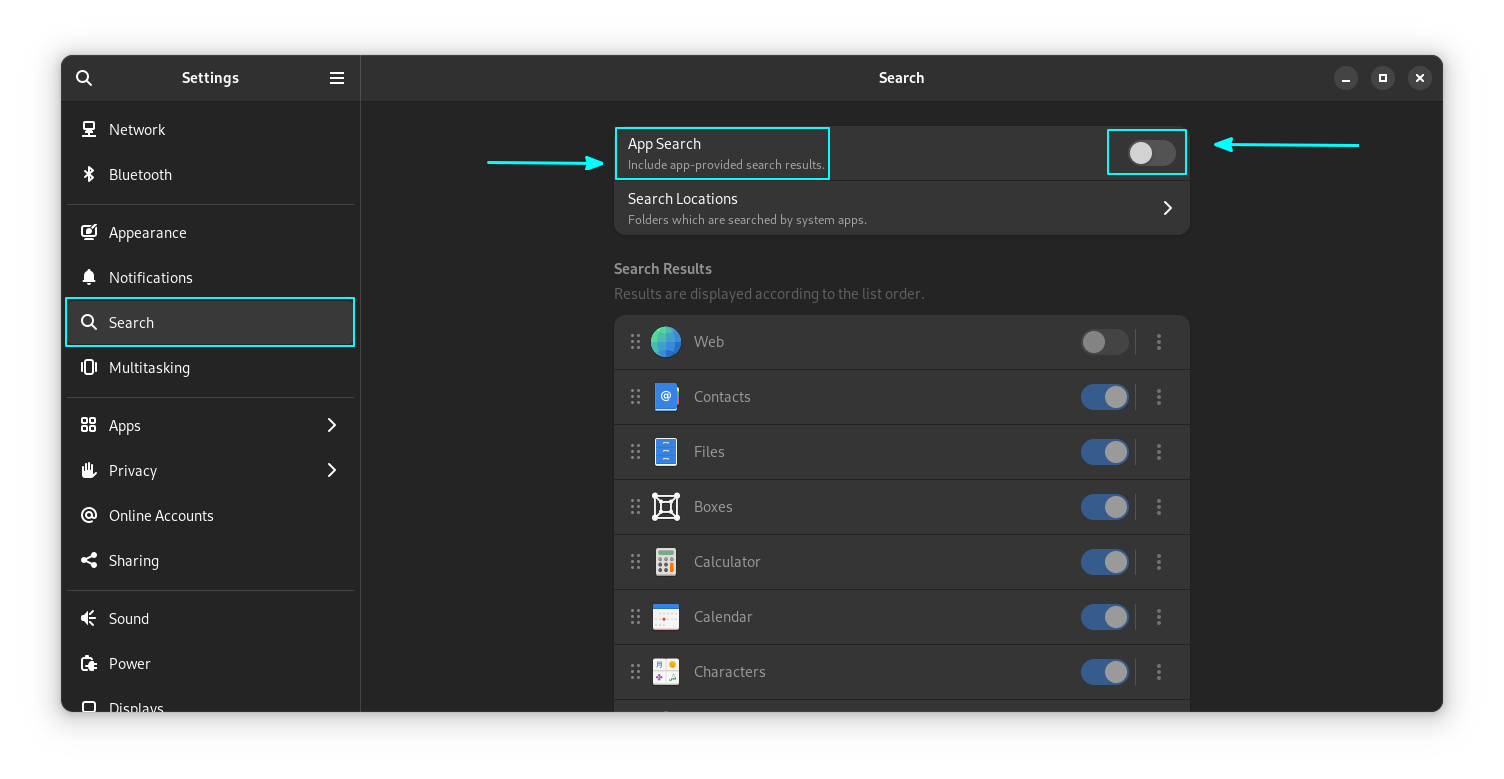The width and height of the screenshot is (1504, 779).
Task: Disable Characters search results
Action: click(1104, 672)
